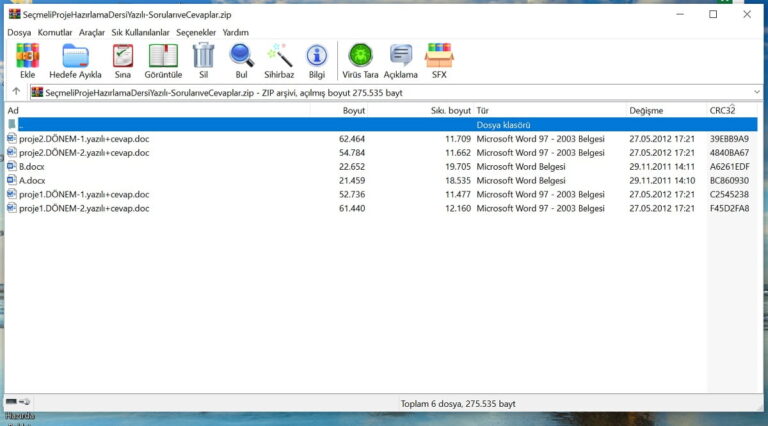Image resolution: width=768 pixels, height=426 pixels.
Task: Open the Sık Kullanılanlar menu
Action: point(141,32)
